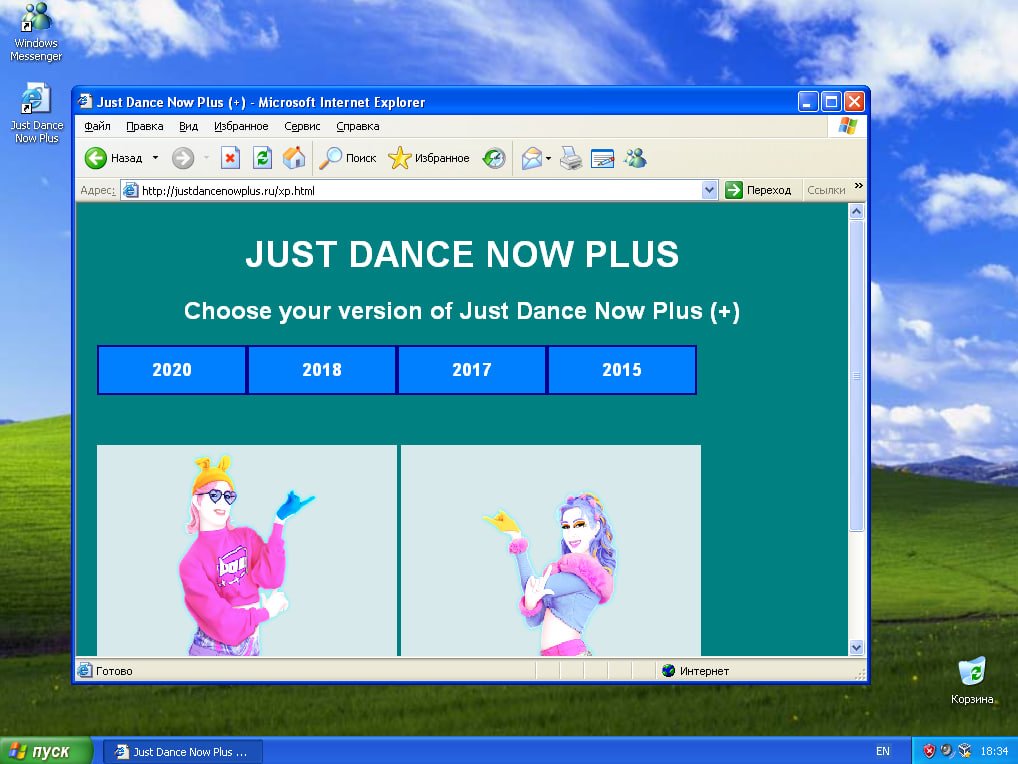The width and height of the screenshot is (1018, 764).
Task: Open Windows Messenger desktop shortcut
Action: (x=36, y=32)
